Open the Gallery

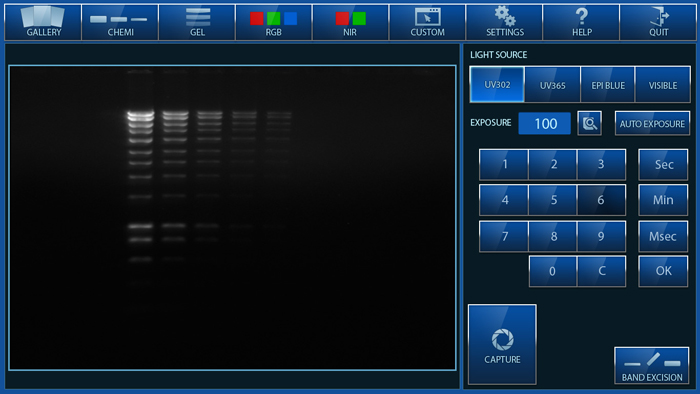point(43,22)
